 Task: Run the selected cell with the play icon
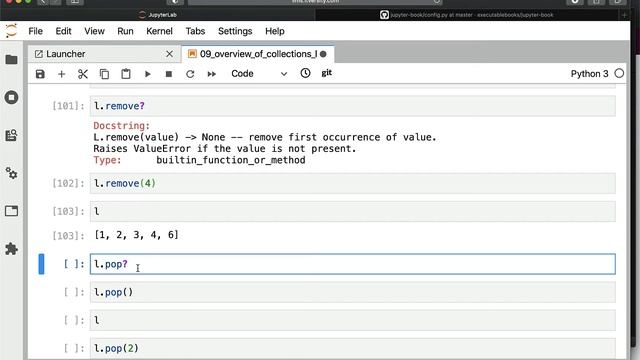coord(147,74)
